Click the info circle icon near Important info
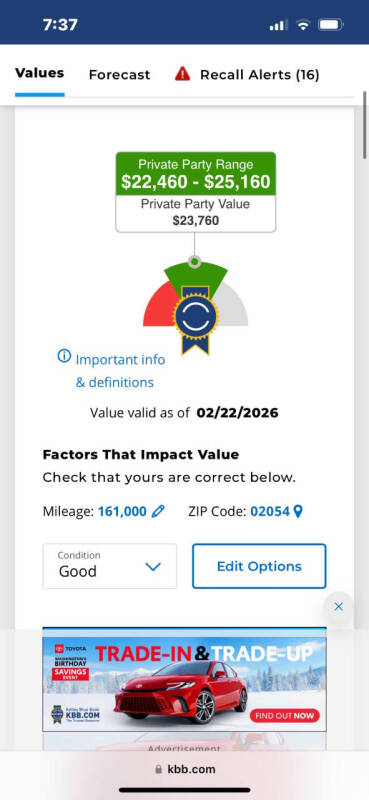 64,356
